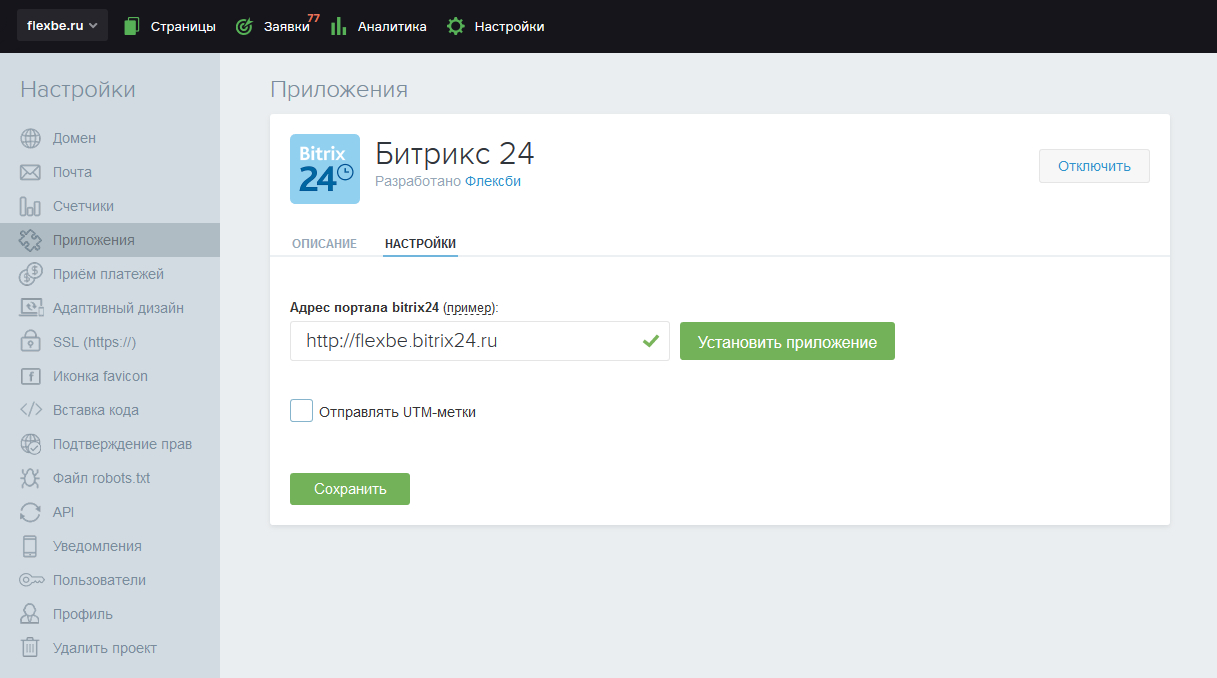The image size is (1217, 678).
Task: Click the envelope icon for Почта
Action: pyautogui.click(x=30, y=172)
